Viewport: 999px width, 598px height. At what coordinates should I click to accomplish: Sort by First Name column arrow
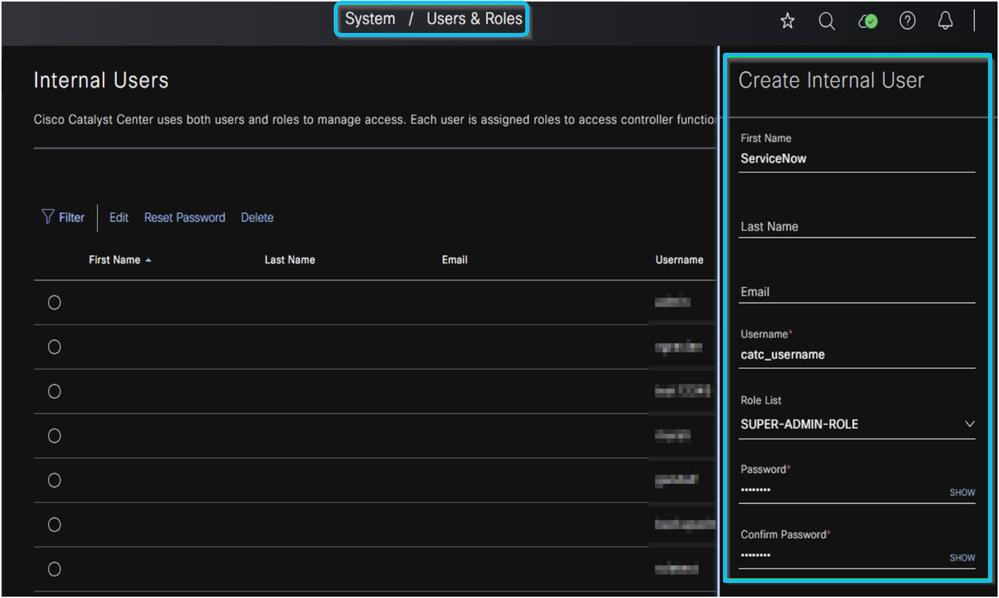(x=148, y=260)
